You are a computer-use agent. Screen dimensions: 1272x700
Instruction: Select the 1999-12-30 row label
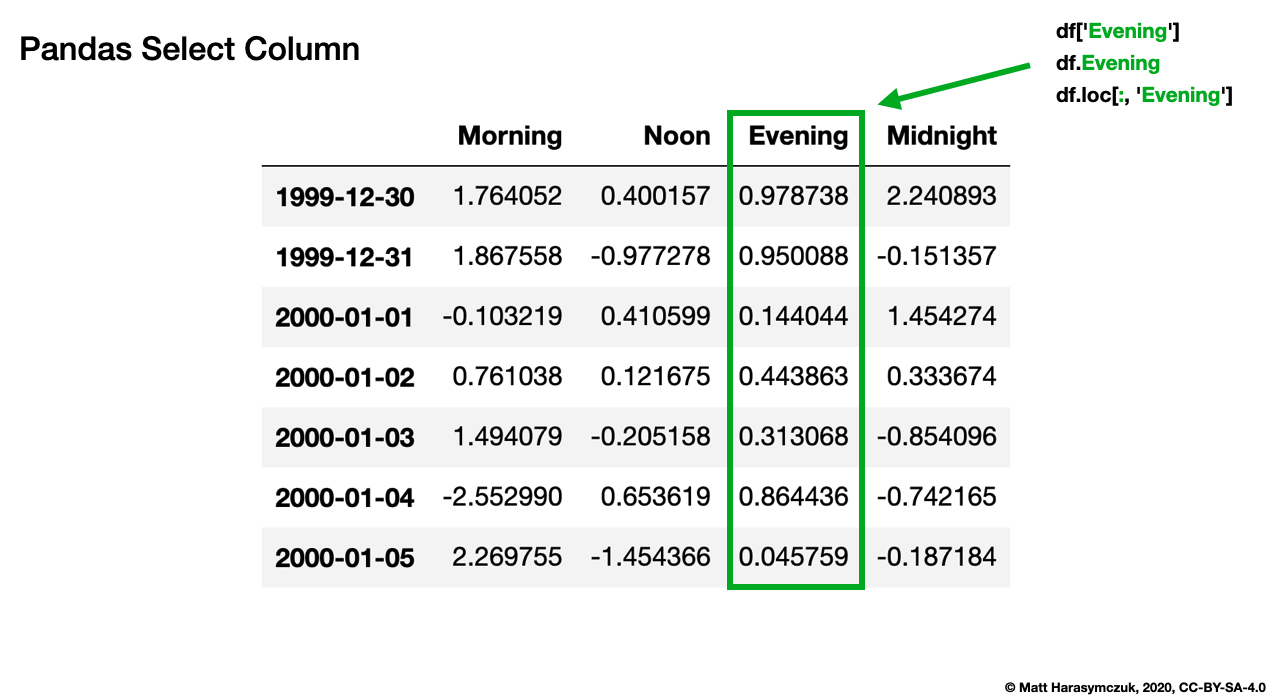pos(346,197)
